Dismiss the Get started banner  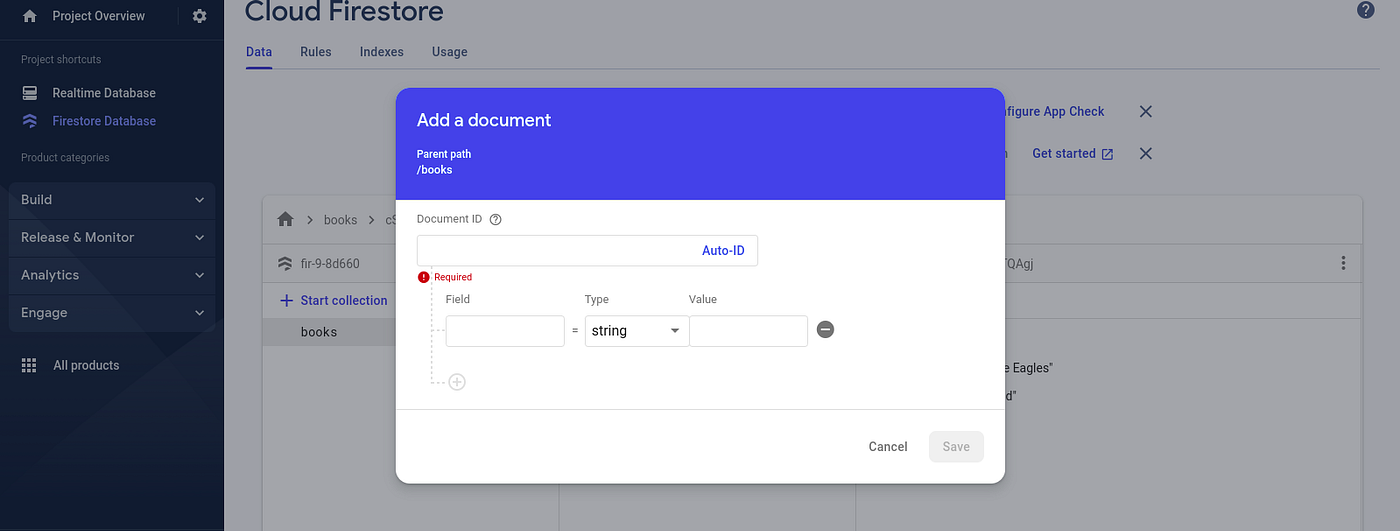click(x=1146, y=153)
